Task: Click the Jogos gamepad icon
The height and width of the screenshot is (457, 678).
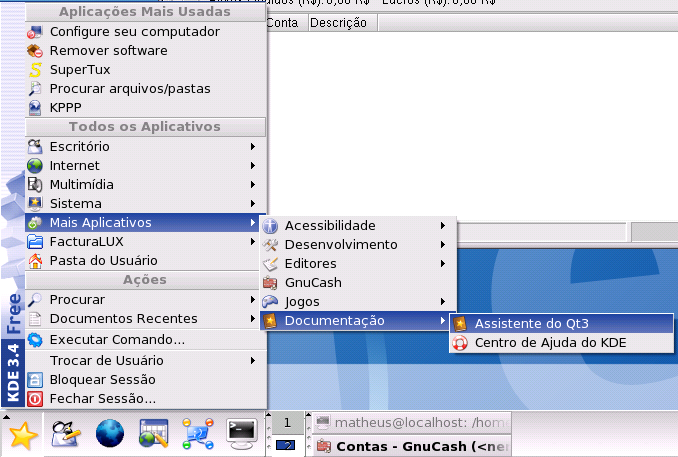Action: [x=270, y=302]
